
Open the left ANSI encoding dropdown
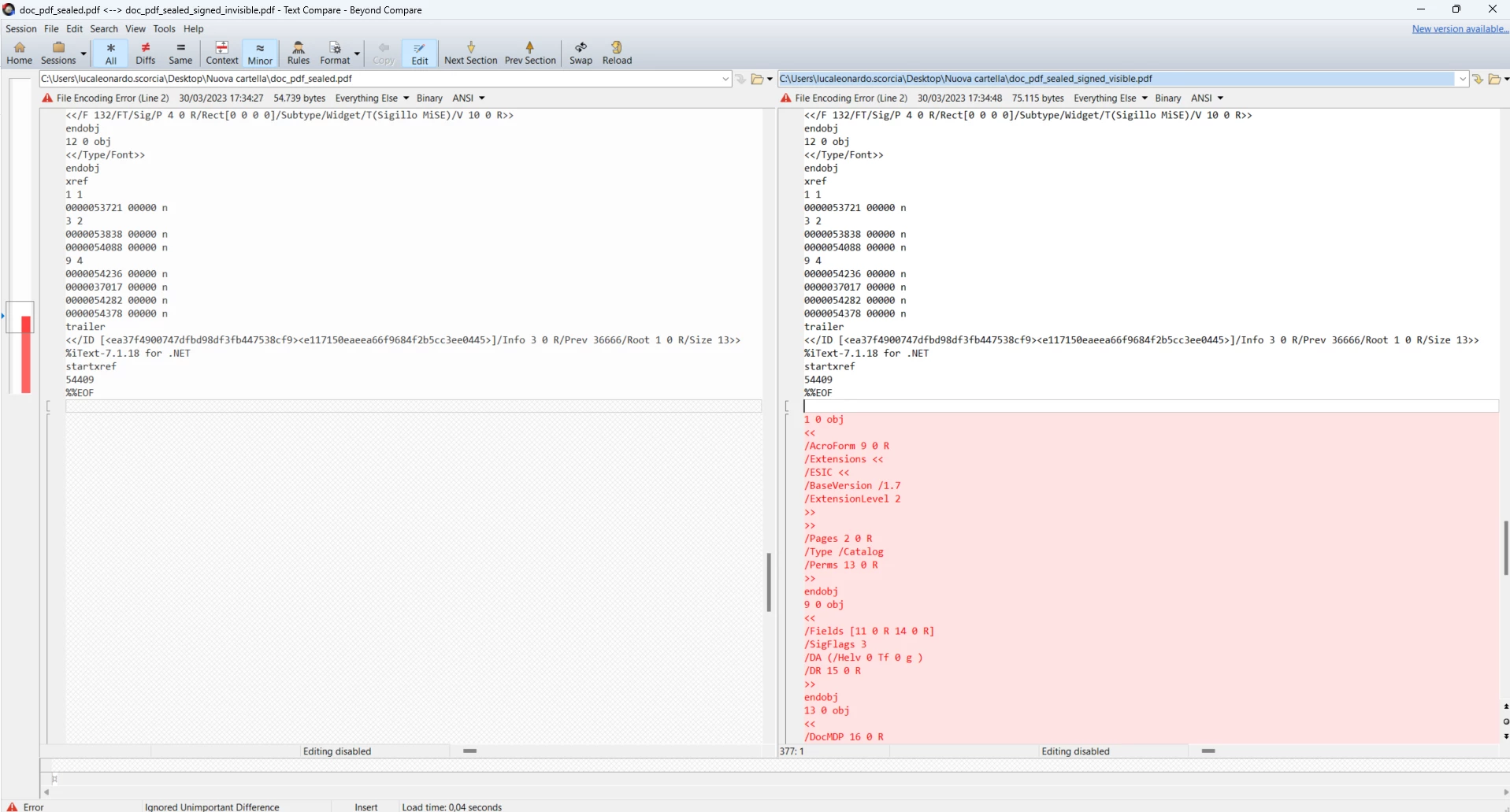pos(469,98)
